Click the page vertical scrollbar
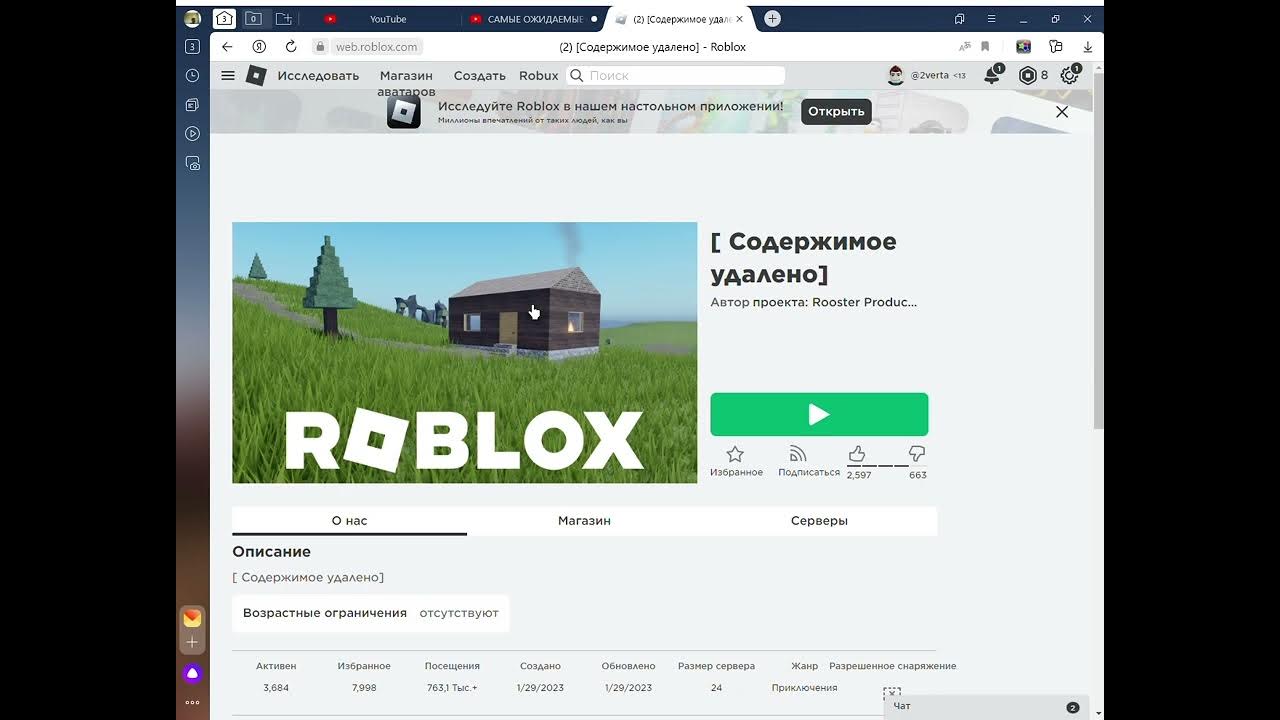This screenshot has width=1280, height=720. click(x=1099, y=250)
